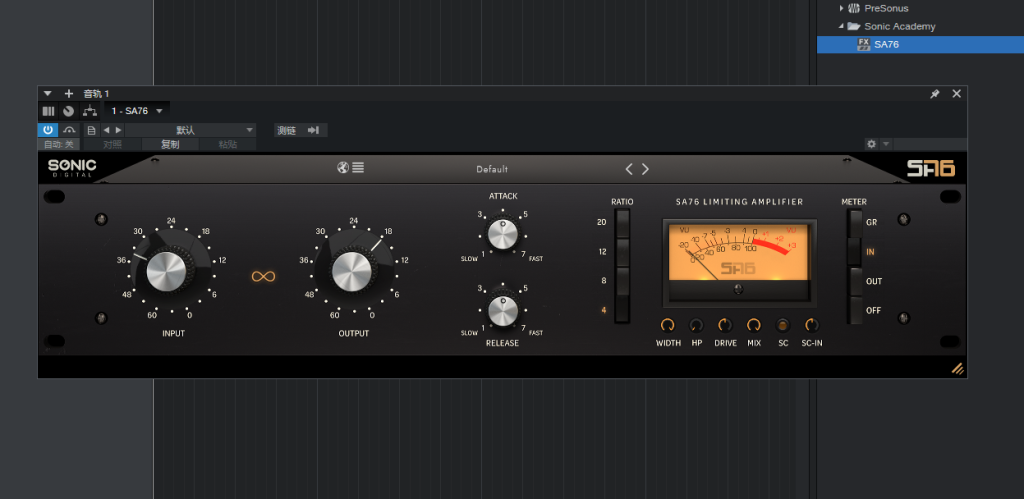Click the resize handle stripes icon
1024x499 pixels.
pos(957,368)
